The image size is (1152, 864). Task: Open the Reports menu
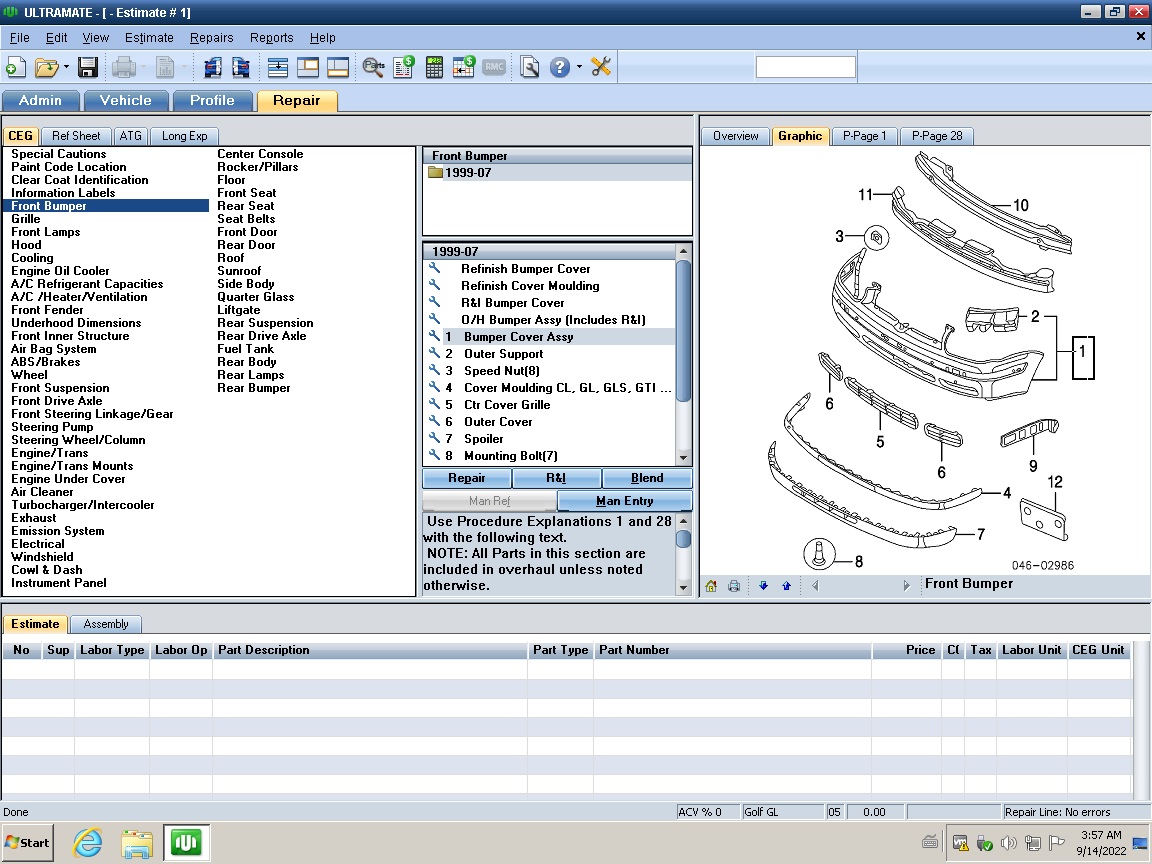point(271,37)
